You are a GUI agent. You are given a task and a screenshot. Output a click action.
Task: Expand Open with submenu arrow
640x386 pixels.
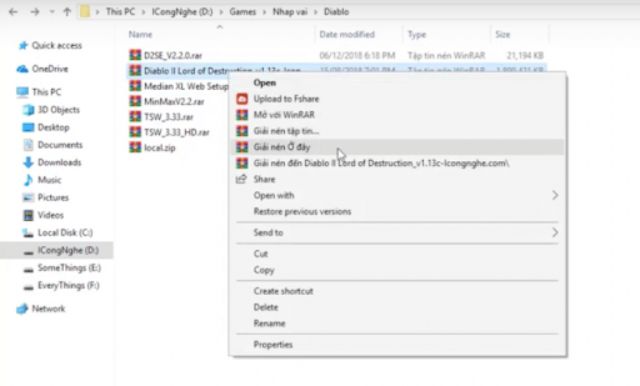555,195
